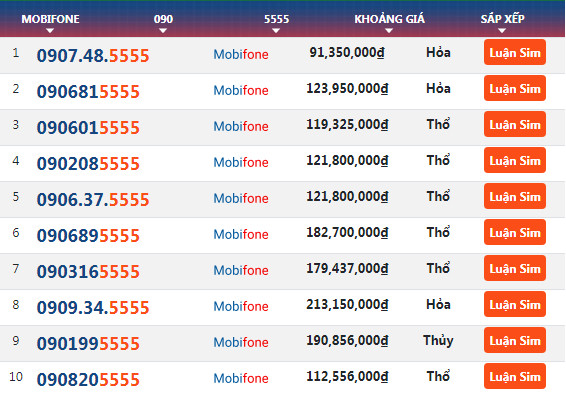Open SIM number 0906.37.5555
The image size is (566, 395).
click(93, 199)
